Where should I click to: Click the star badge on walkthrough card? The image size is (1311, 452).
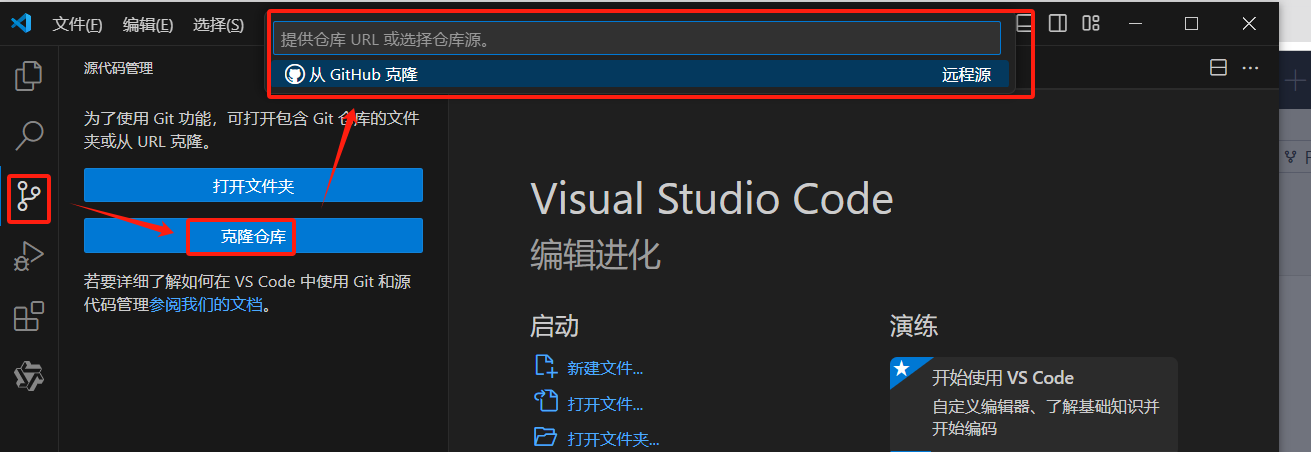[x=902, y=369]
